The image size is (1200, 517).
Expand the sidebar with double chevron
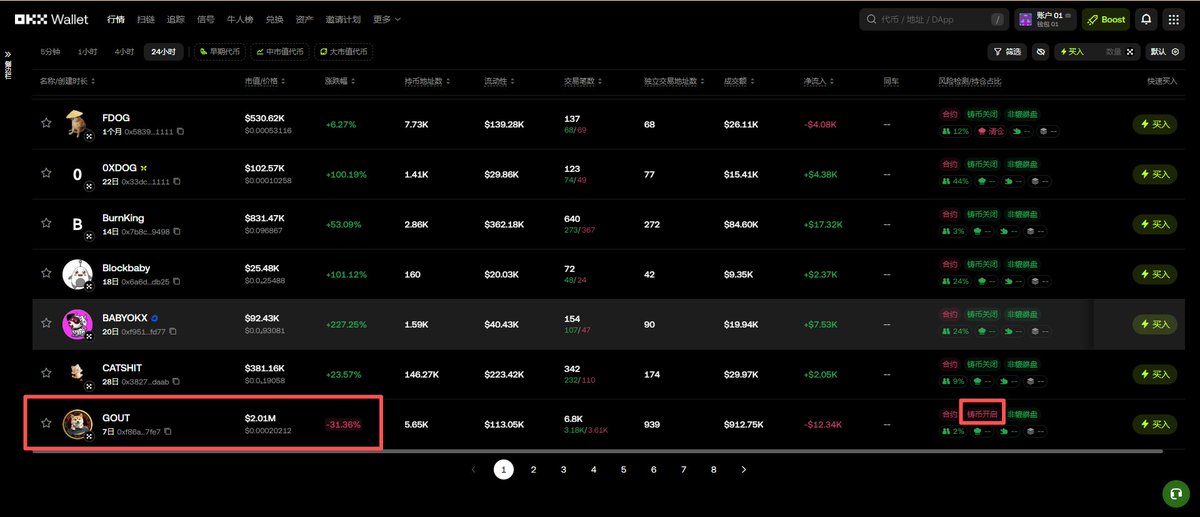[x=8, y=54]
